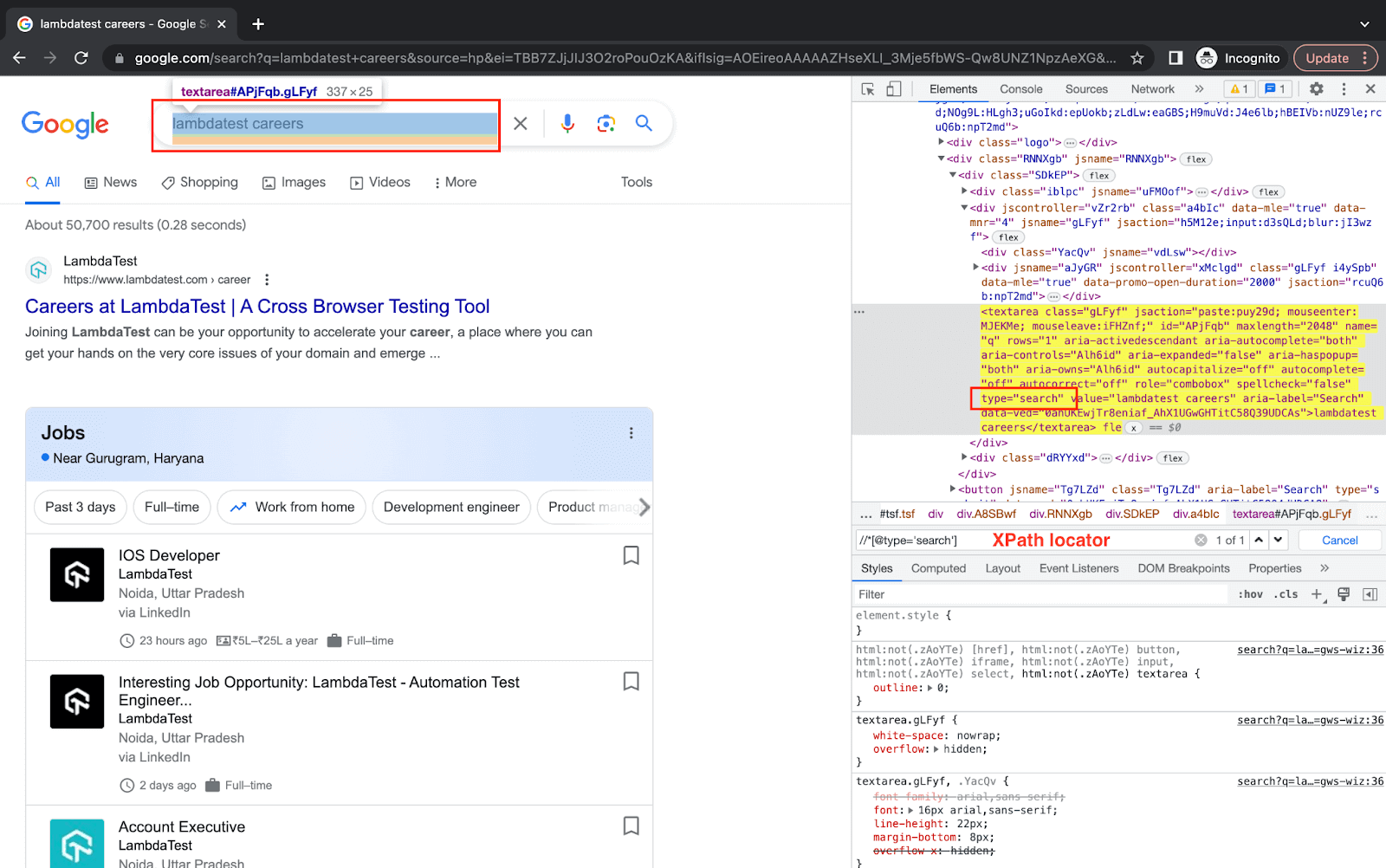The height and width of the screenshot is (868, 1386).
Task: Open DevTools settings gear
Action: pyautogui.click(x=1316, y=89)
